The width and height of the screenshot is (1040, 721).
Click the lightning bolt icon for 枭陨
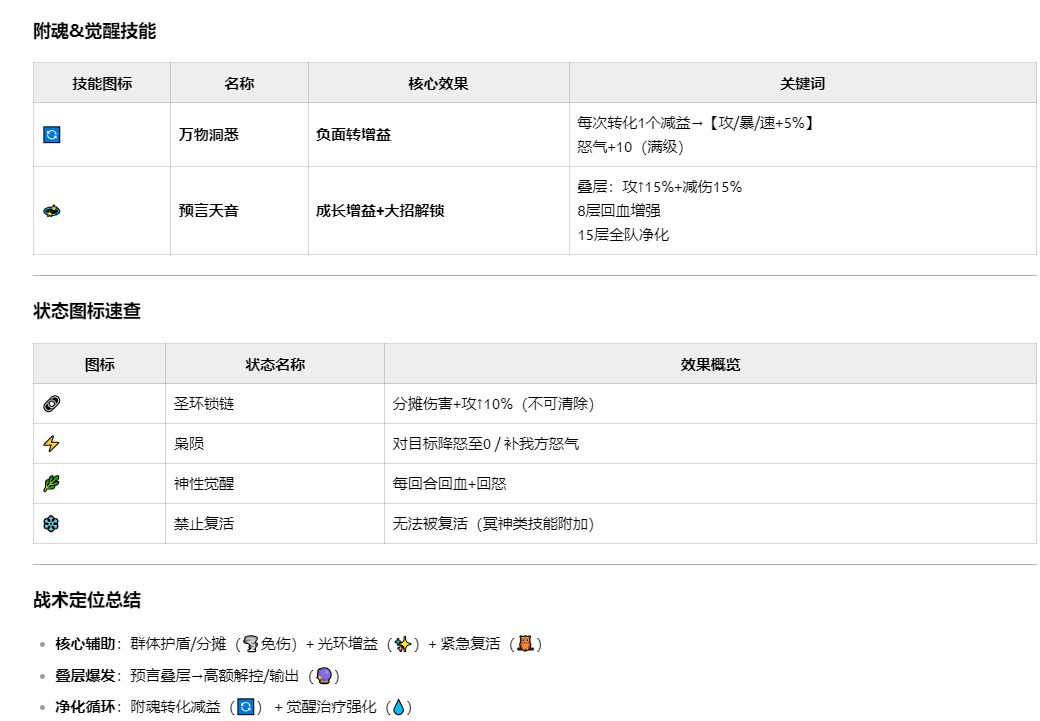tap(52, 443)
